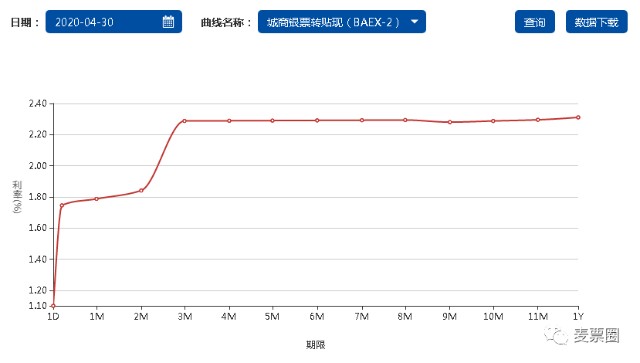Click the 数据下载 download button
This screenshot has height=363, width=640.
pos(596,22)
